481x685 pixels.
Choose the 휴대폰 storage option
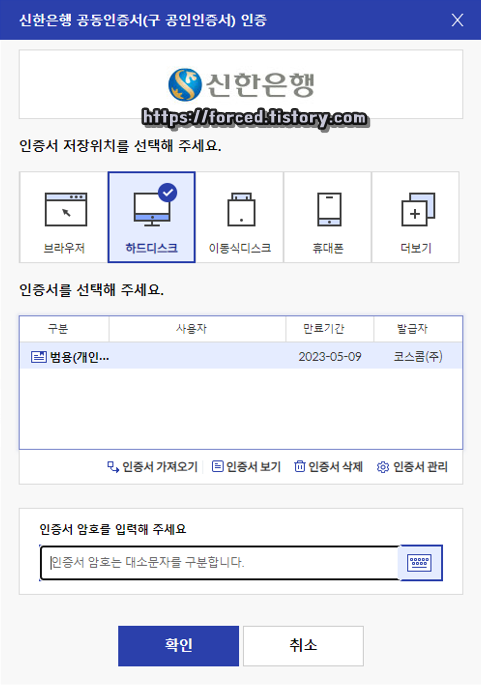(x=328, y=217)
